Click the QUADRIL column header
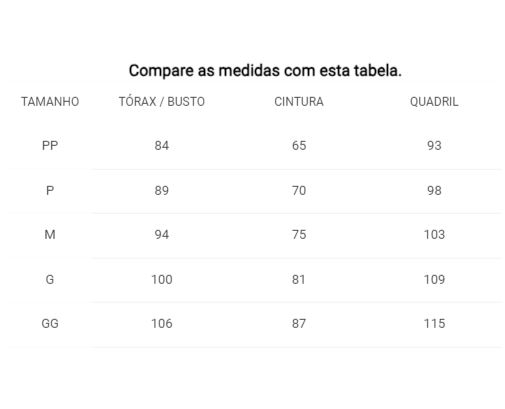Viewport: 505px width, 409px height. point(434,102)
